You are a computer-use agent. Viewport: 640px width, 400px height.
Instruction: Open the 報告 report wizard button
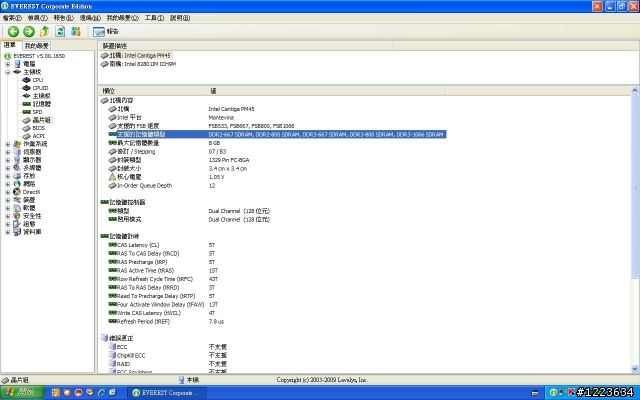point(105,31)
